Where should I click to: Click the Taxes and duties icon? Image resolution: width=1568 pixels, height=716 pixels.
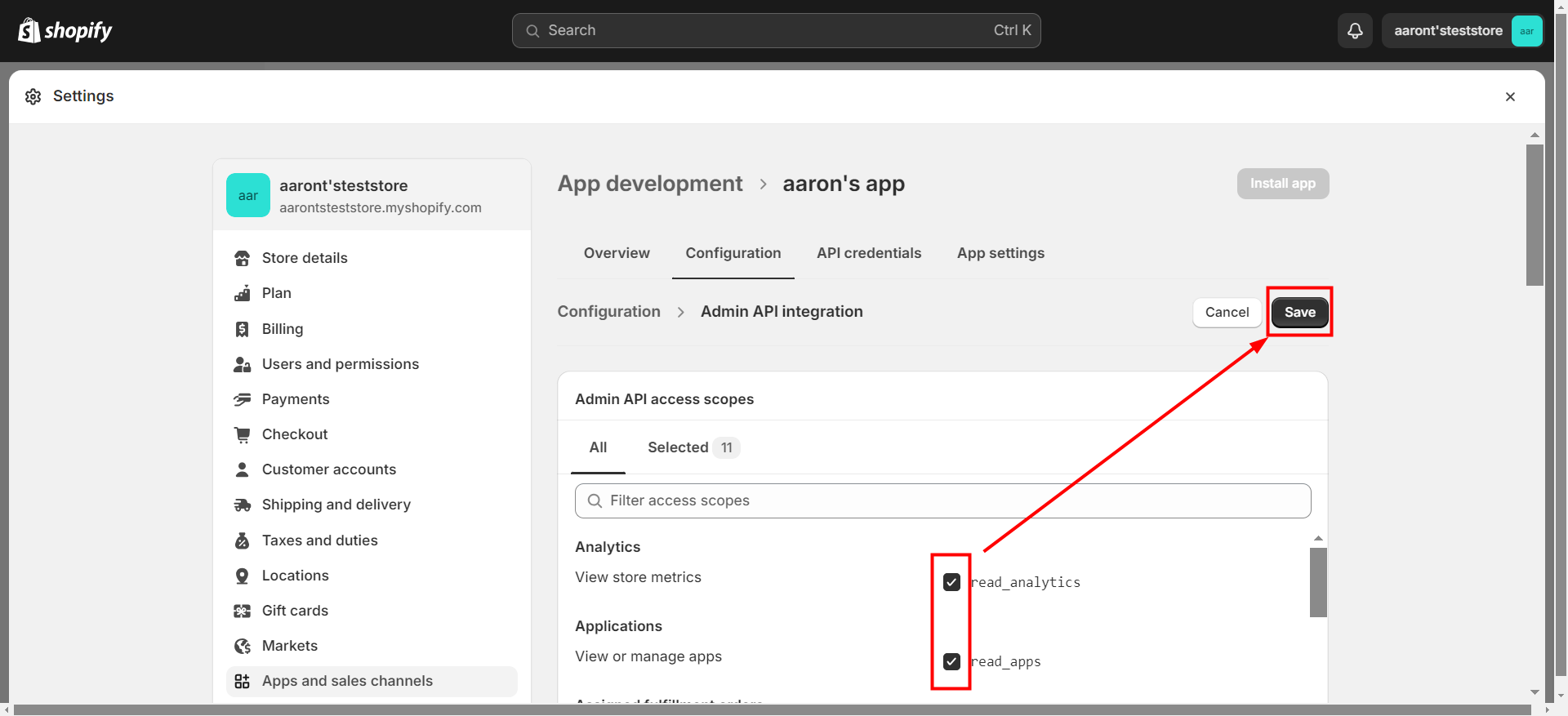pos(243,540)
